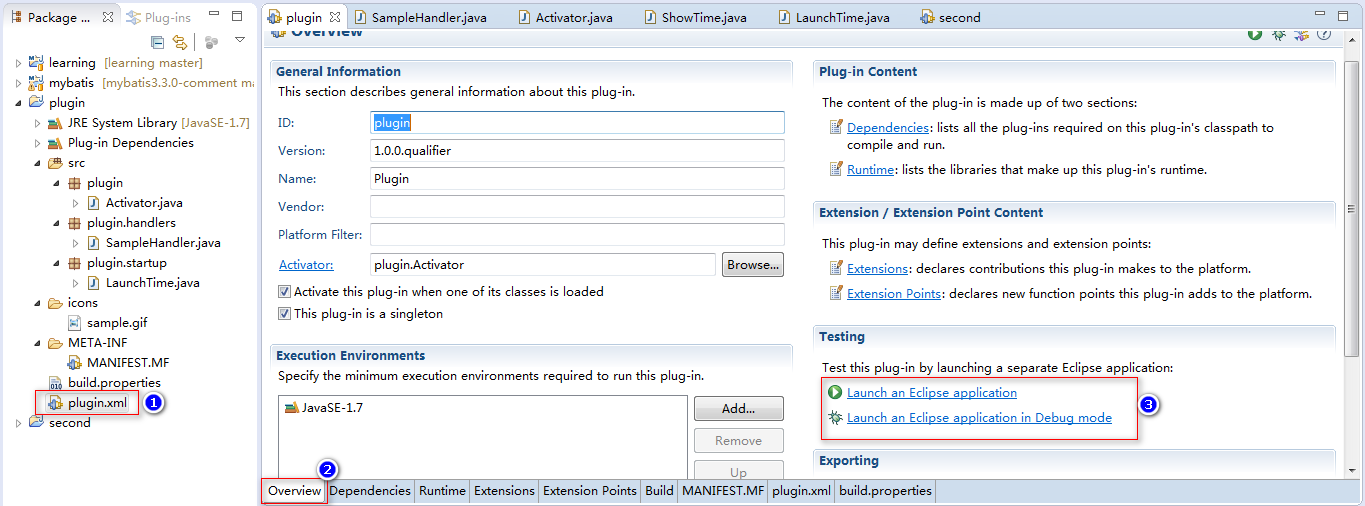Open the help question mark icon
The image size is (1365, 506).
click(1324, 35)
